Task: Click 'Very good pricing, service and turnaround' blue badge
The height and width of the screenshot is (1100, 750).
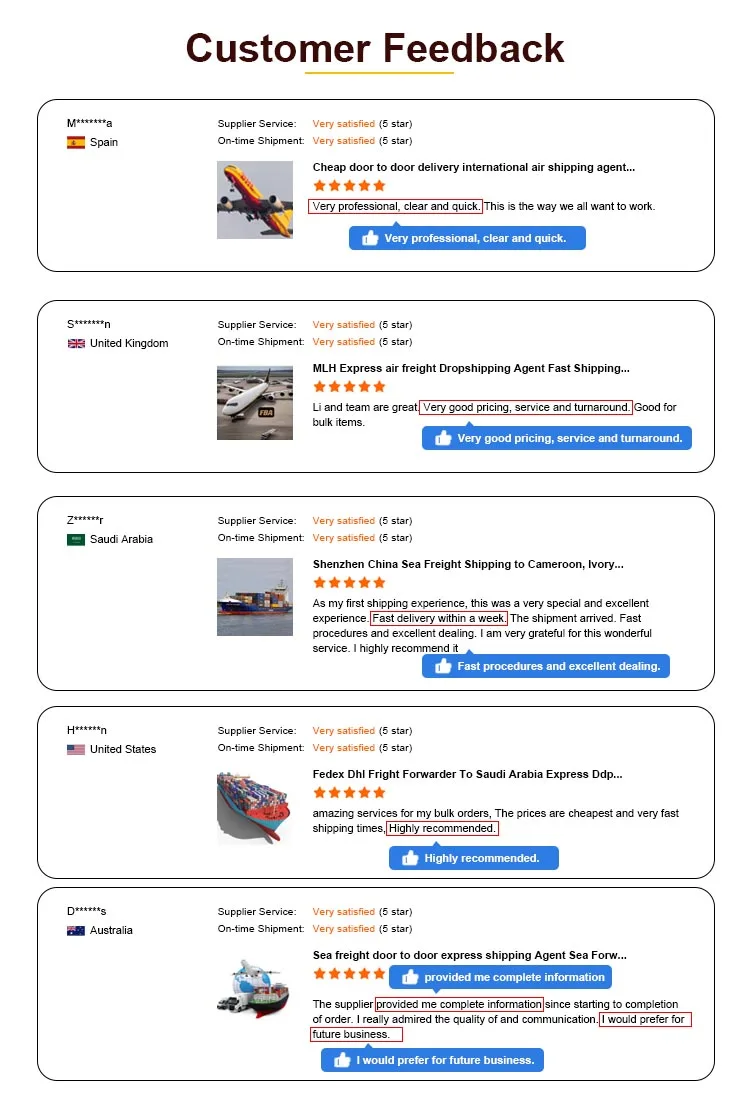Action: click(x=557, y=438)
